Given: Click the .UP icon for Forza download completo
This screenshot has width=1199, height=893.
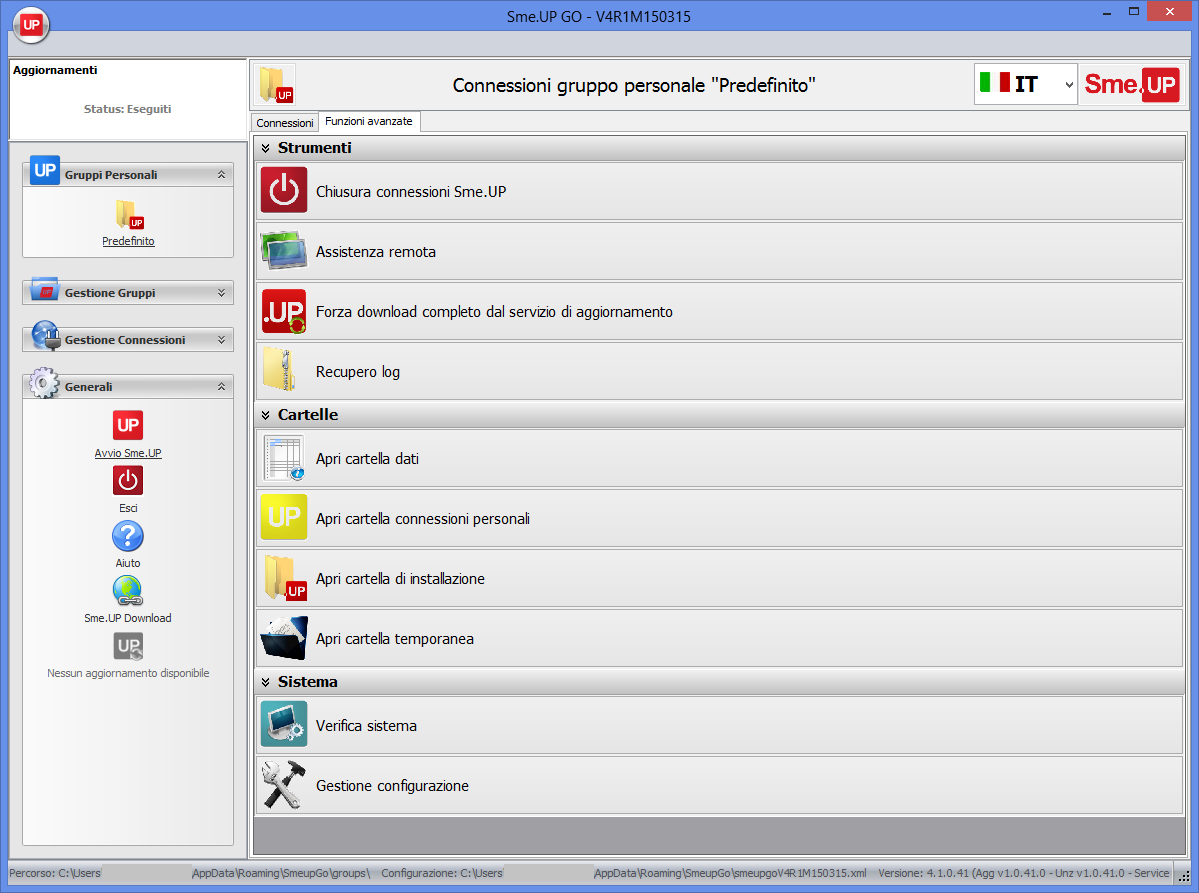Looking at the screenshot, I should (284, 311).
